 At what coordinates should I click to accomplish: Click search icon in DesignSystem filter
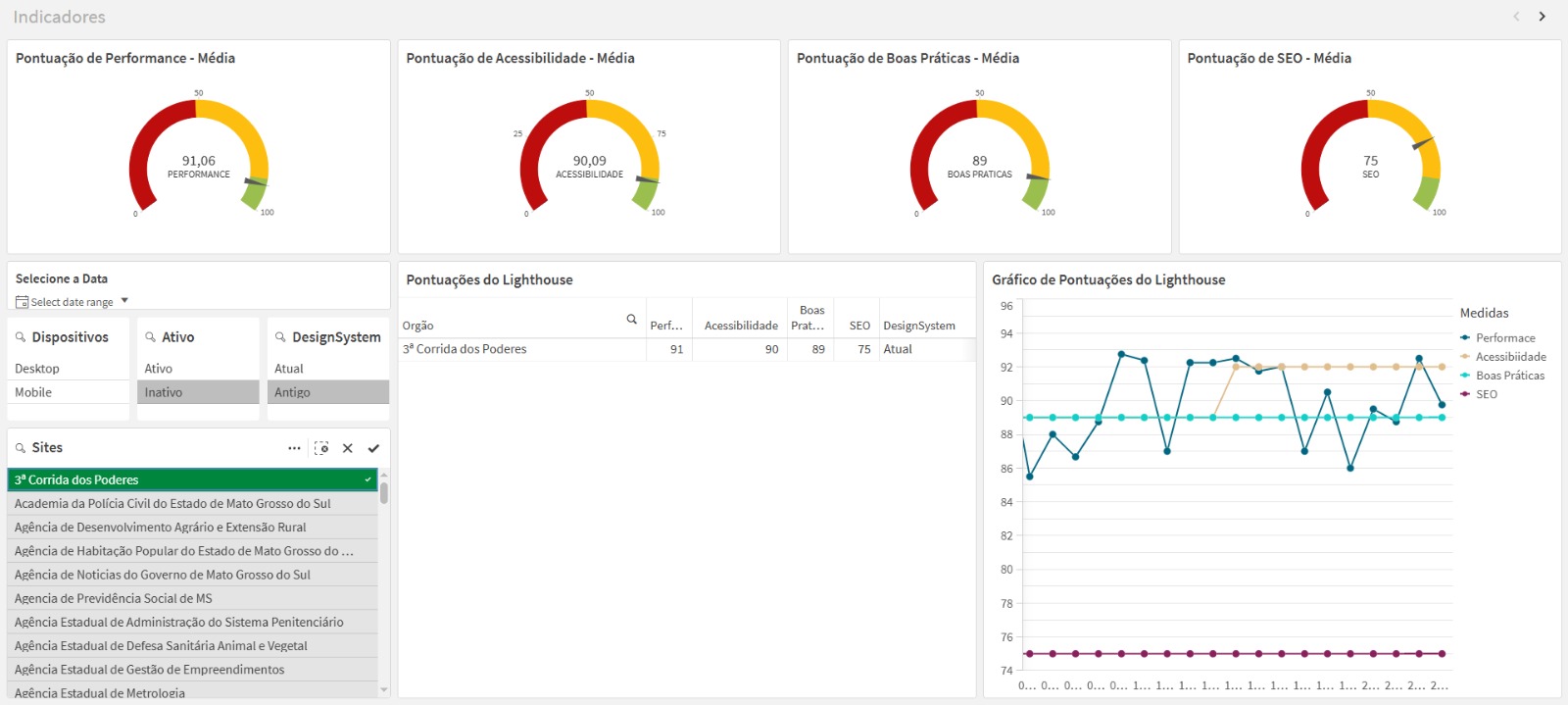[x=280, y=337]
